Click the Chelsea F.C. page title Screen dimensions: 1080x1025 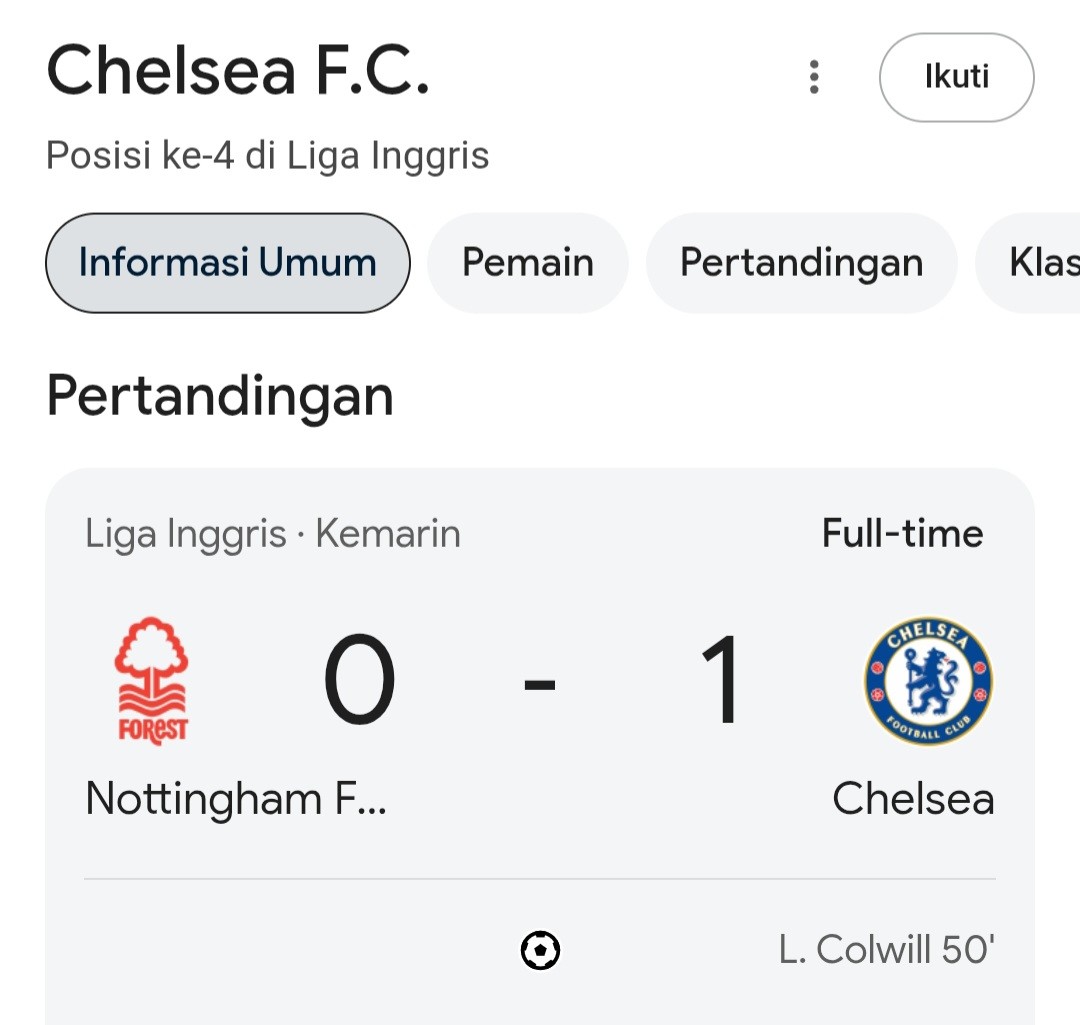click(x=238, y=70)
